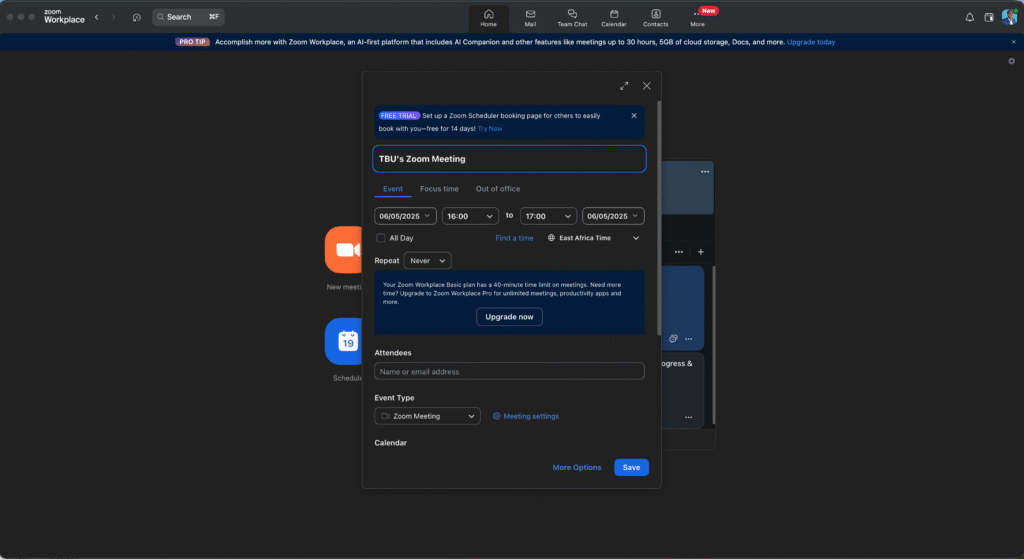Click the calendar panel icon near the bell
The image size is (1024, 559).
(989, 17)
